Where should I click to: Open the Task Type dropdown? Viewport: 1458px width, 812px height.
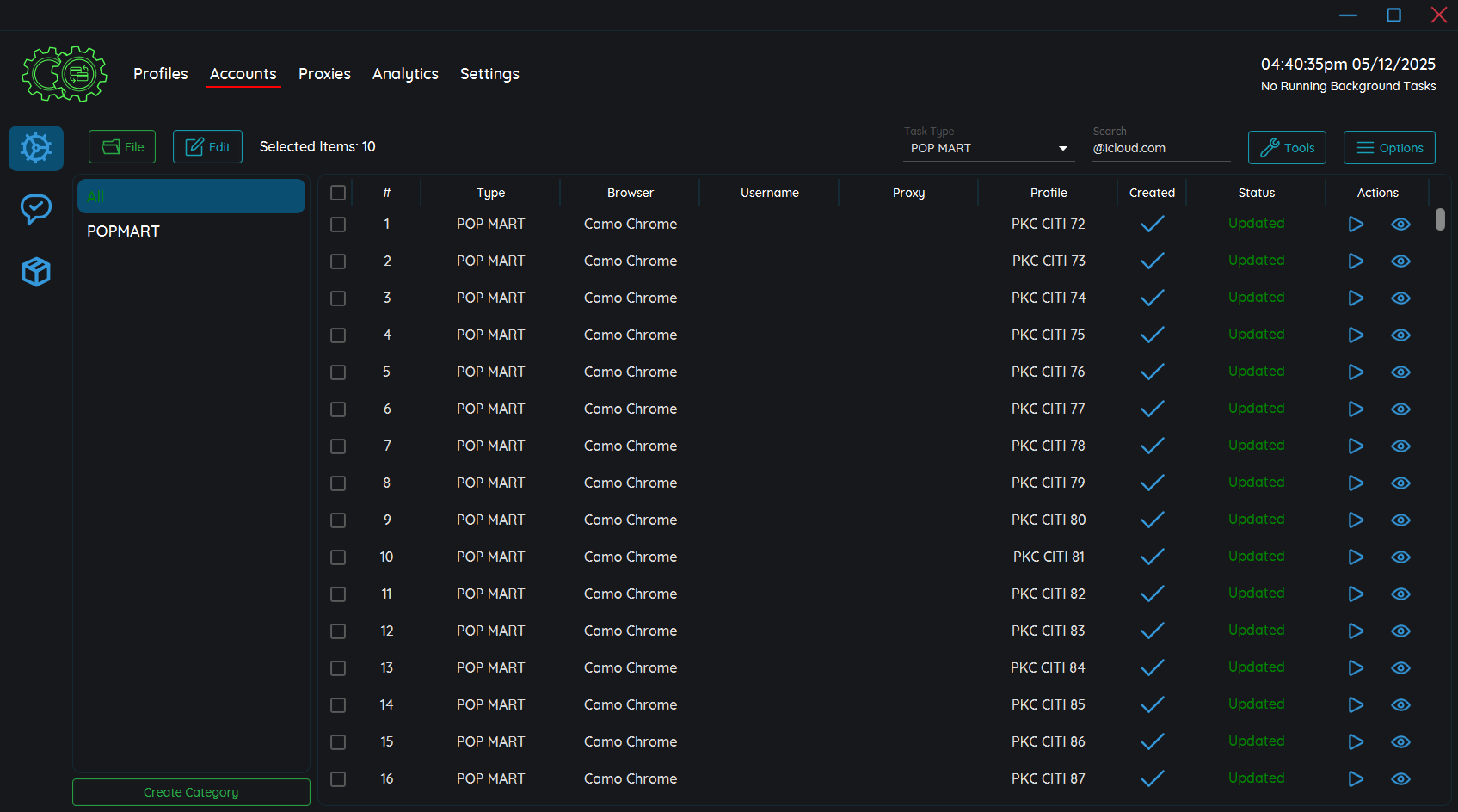(989, 148)
